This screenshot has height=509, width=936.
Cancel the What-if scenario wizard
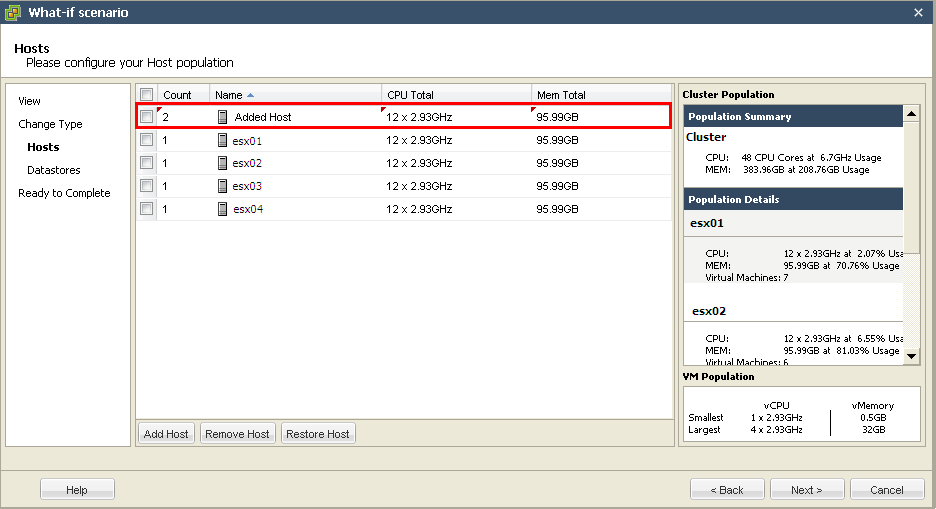[887, 490]
